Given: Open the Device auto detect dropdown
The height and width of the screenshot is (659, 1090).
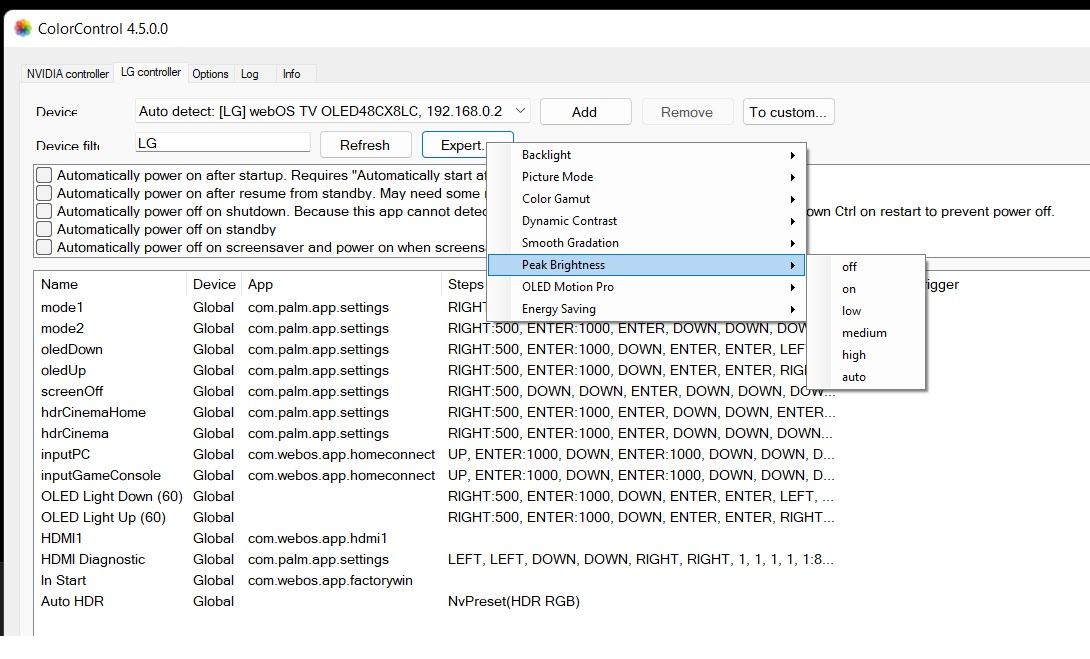Looking at the screenshot, I should coord(332,111).
